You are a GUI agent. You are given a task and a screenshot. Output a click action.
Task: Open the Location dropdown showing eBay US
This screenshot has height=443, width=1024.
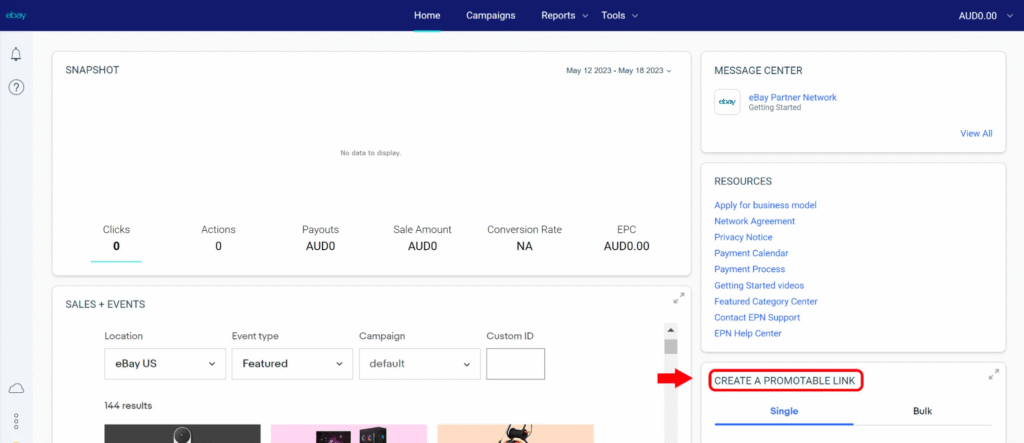click(162, 364)
